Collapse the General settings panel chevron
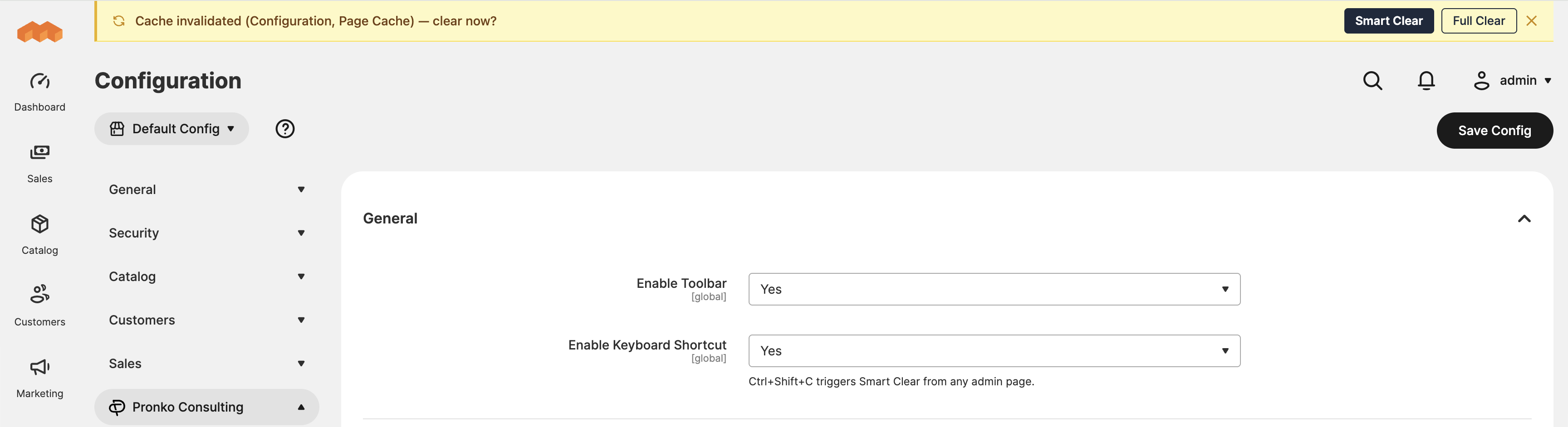This screenshot has width=1568, height=427. 1524,219
